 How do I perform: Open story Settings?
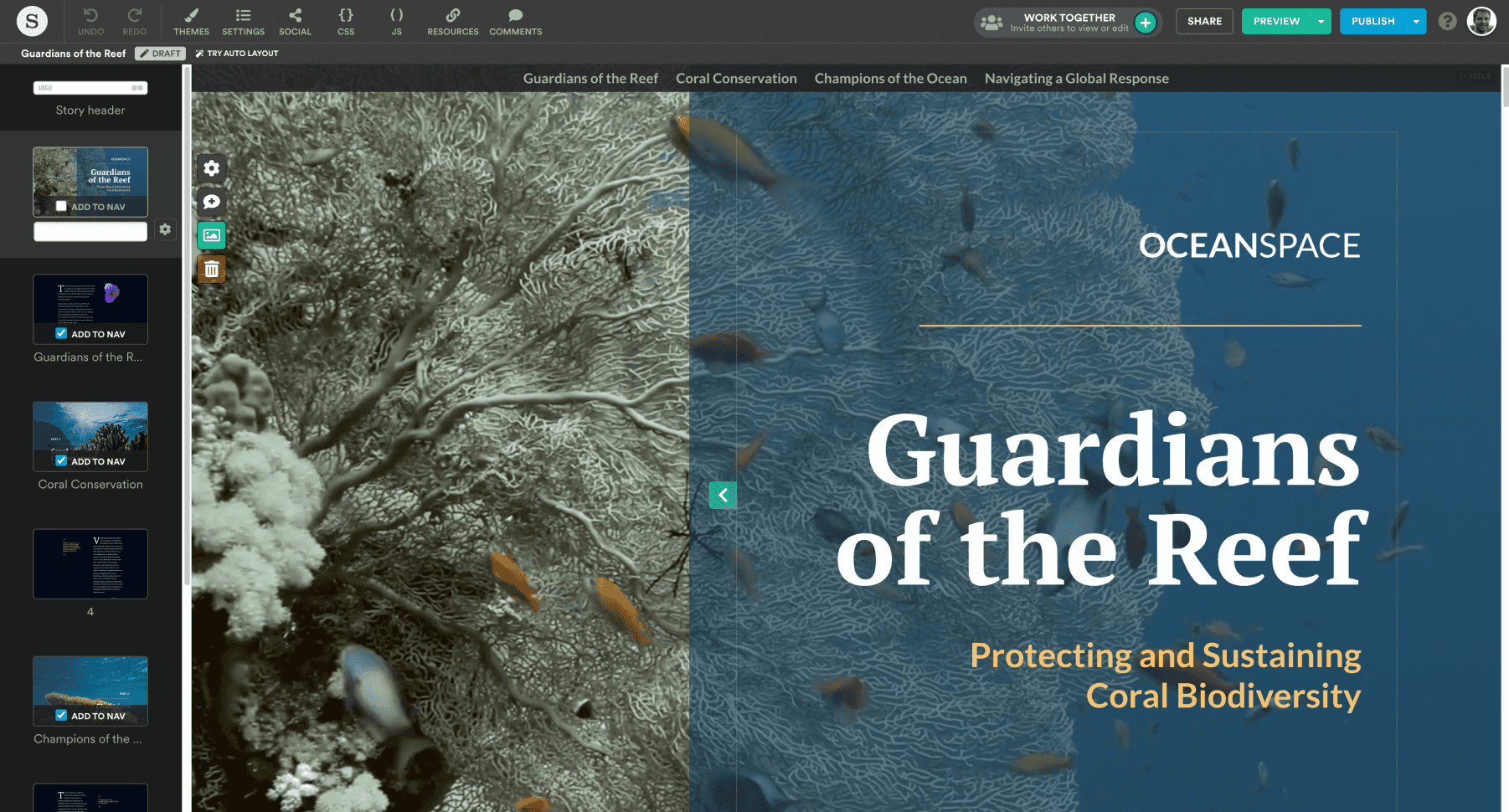(x=243, y=22)
